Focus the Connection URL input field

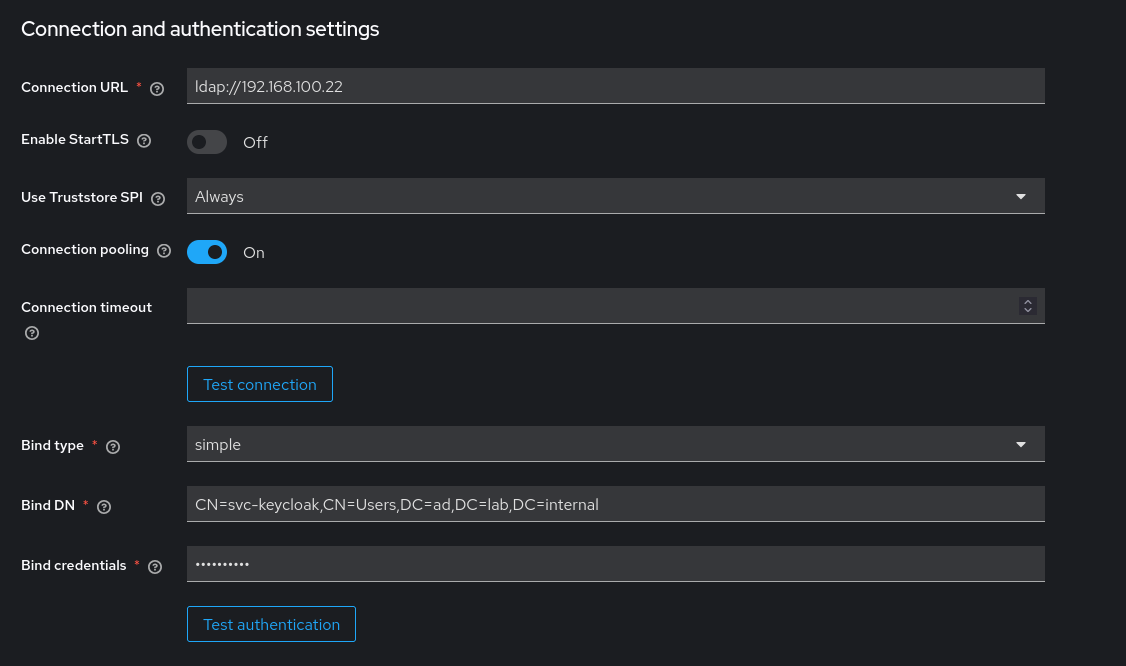click(x=615, y=86)
